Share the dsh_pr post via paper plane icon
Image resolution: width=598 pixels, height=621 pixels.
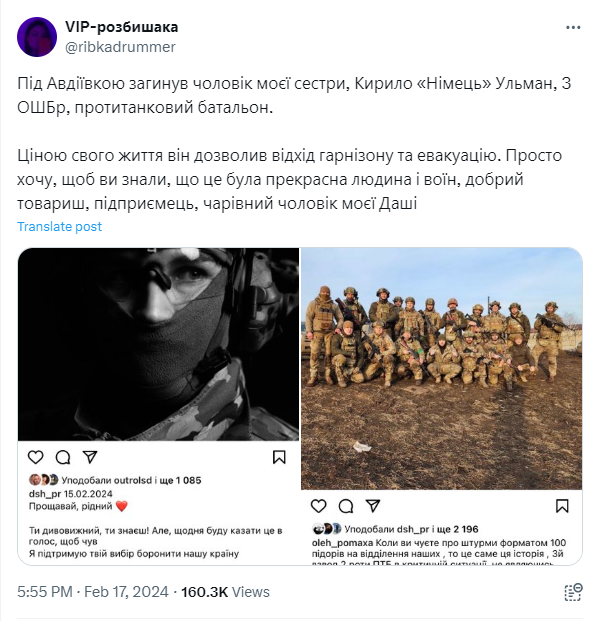(90, 457)
